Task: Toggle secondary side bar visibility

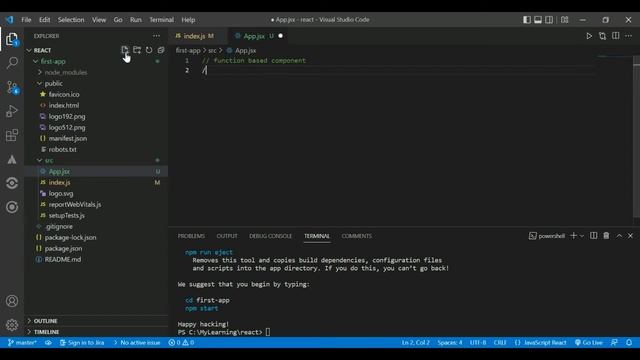Action: point(549,20)
